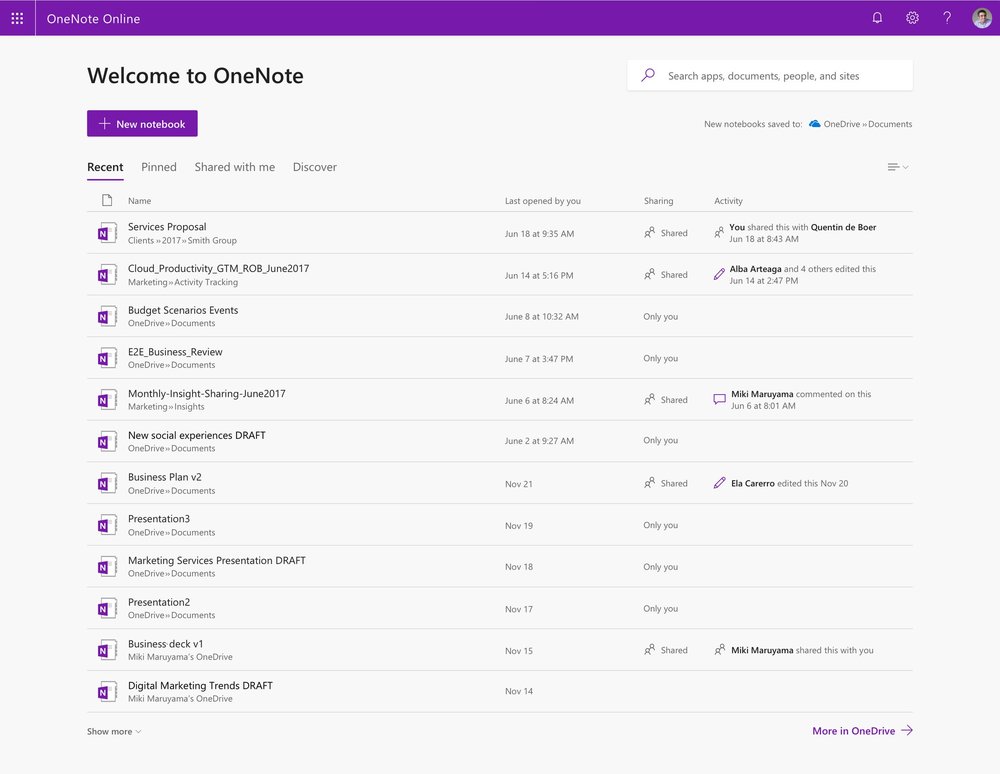Click the search magnifier icon
This screenshot has height=774, width=1000.
pos(648,75)
